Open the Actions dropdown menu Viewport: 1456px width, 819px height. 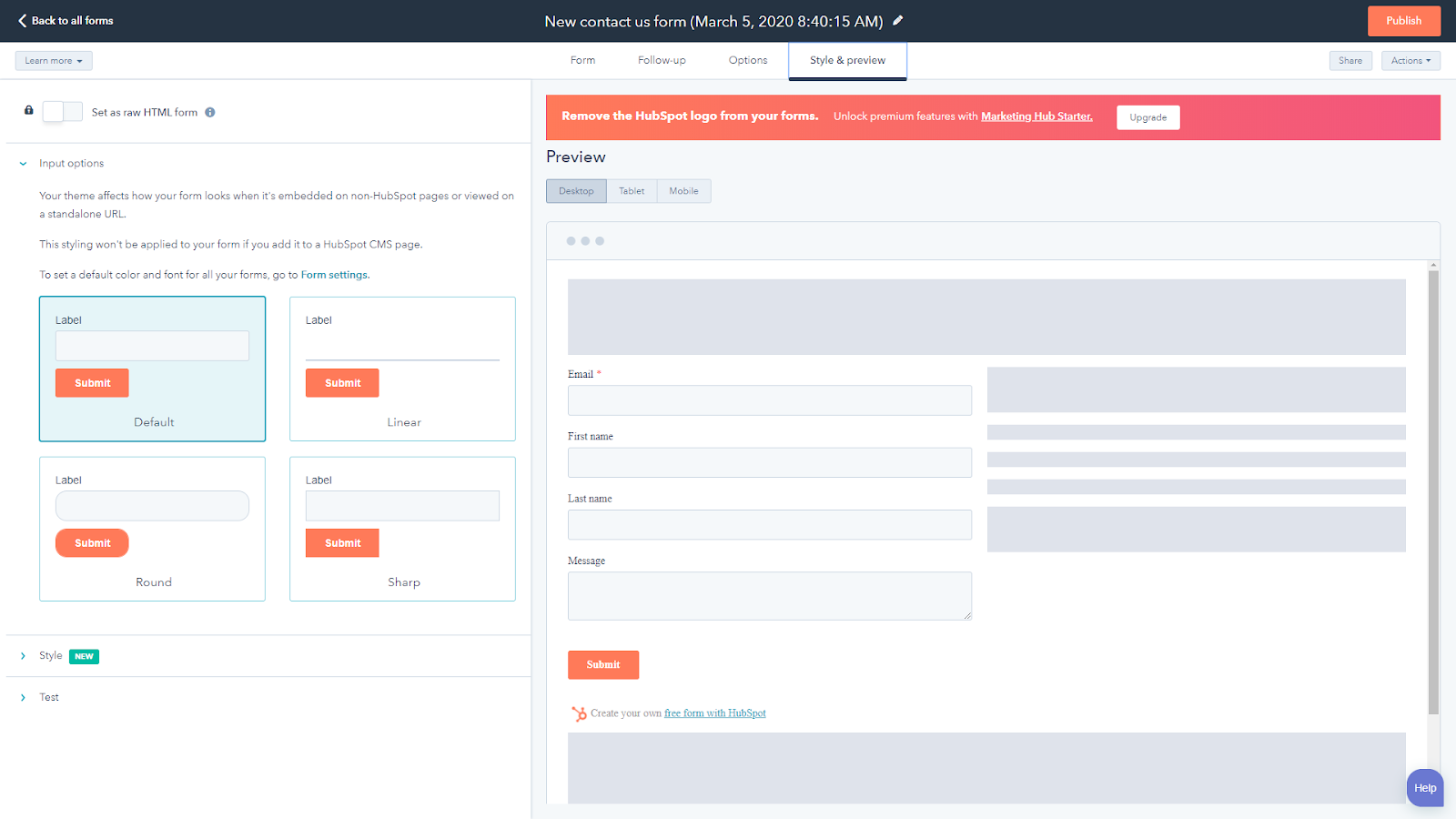click(1410, 61)
